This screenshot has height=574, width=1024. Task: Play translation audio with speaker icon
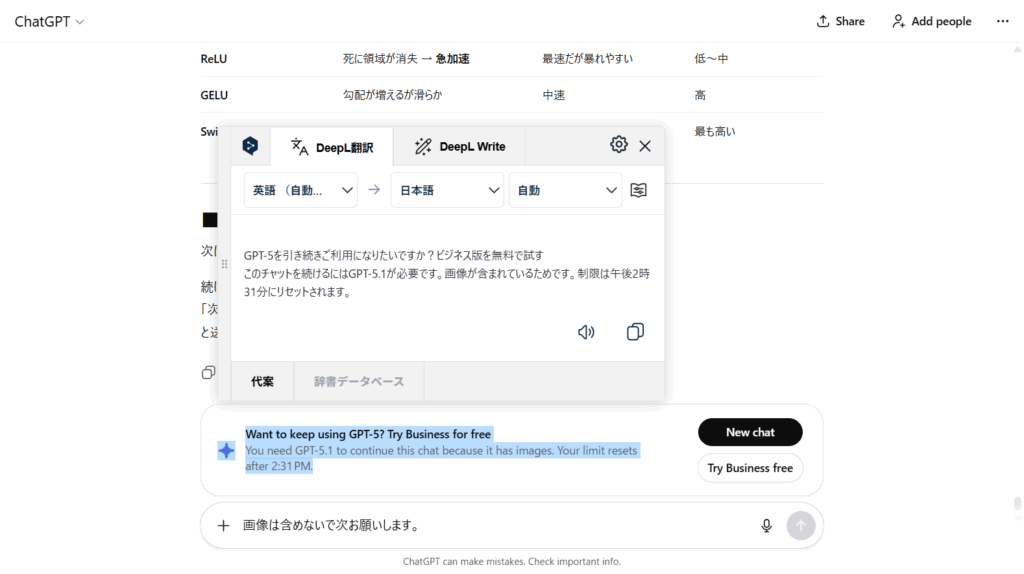click(586, 332)
